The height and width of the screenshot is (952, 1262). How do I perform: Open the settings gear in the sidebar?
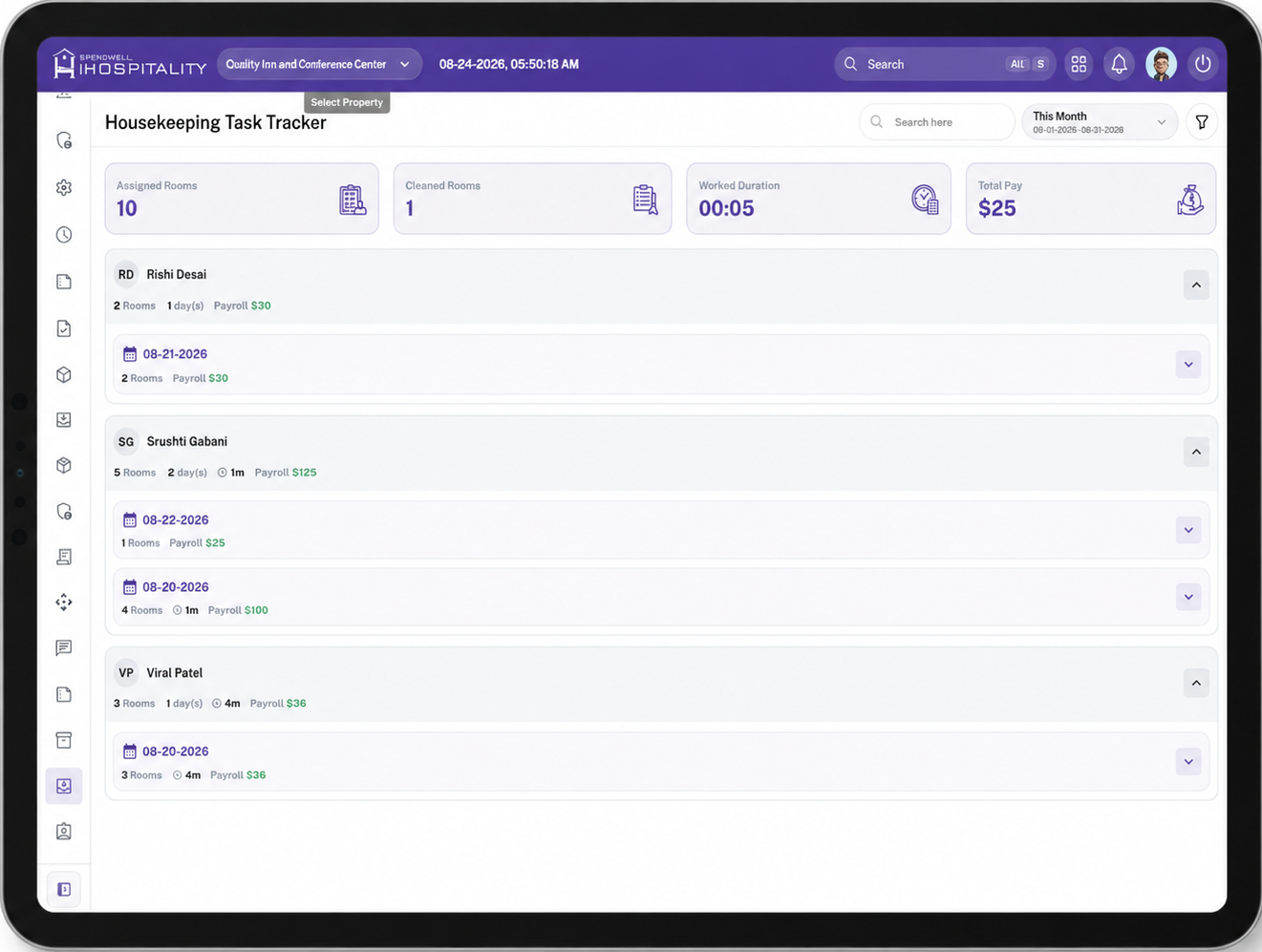(x=64, y=188)
